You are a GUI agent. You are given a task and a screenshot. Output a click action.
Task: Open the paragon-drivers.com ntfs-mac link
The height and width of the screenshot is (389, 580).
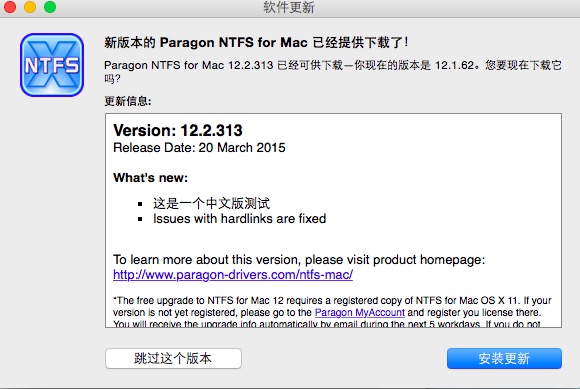pos(233,275)
